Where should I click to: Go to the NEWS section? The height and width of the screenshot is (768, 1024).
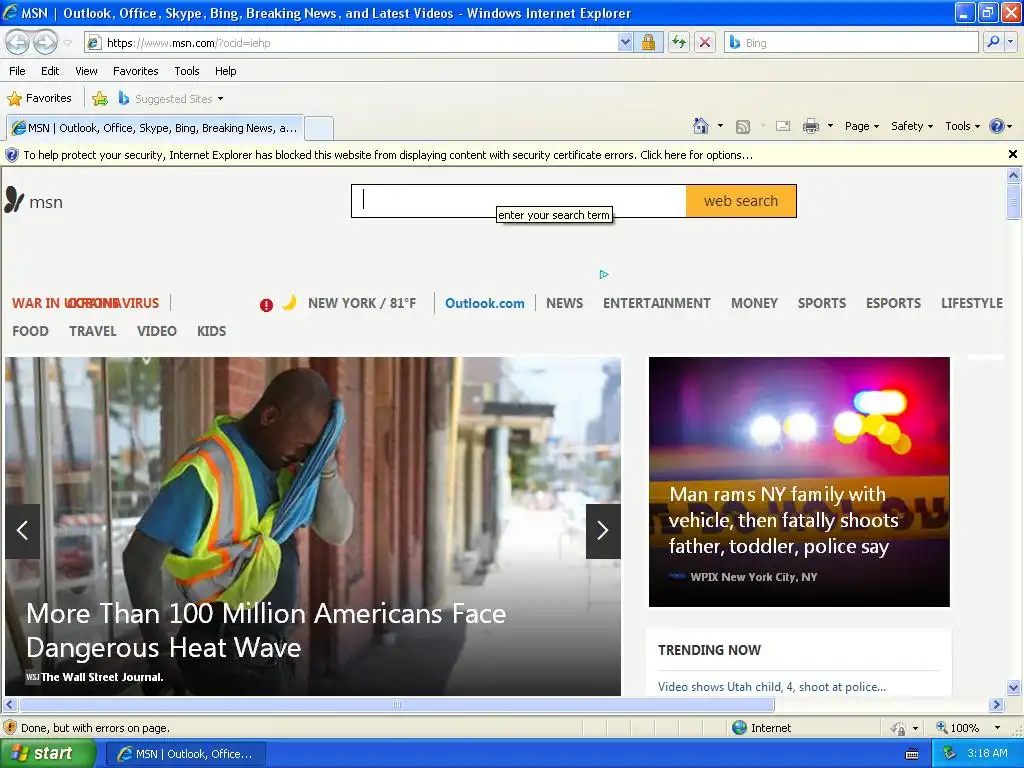564,303
